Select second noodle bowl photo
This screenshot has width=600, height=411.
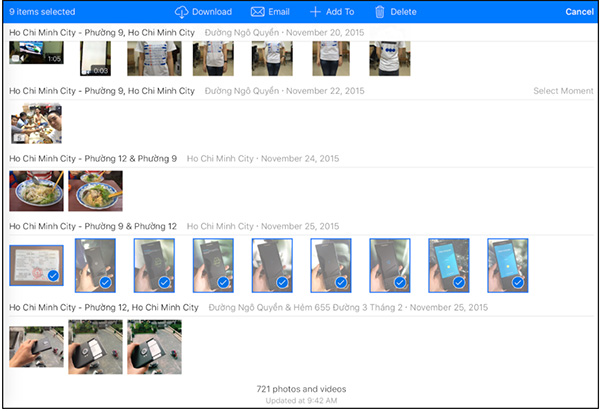pos(95,191)
